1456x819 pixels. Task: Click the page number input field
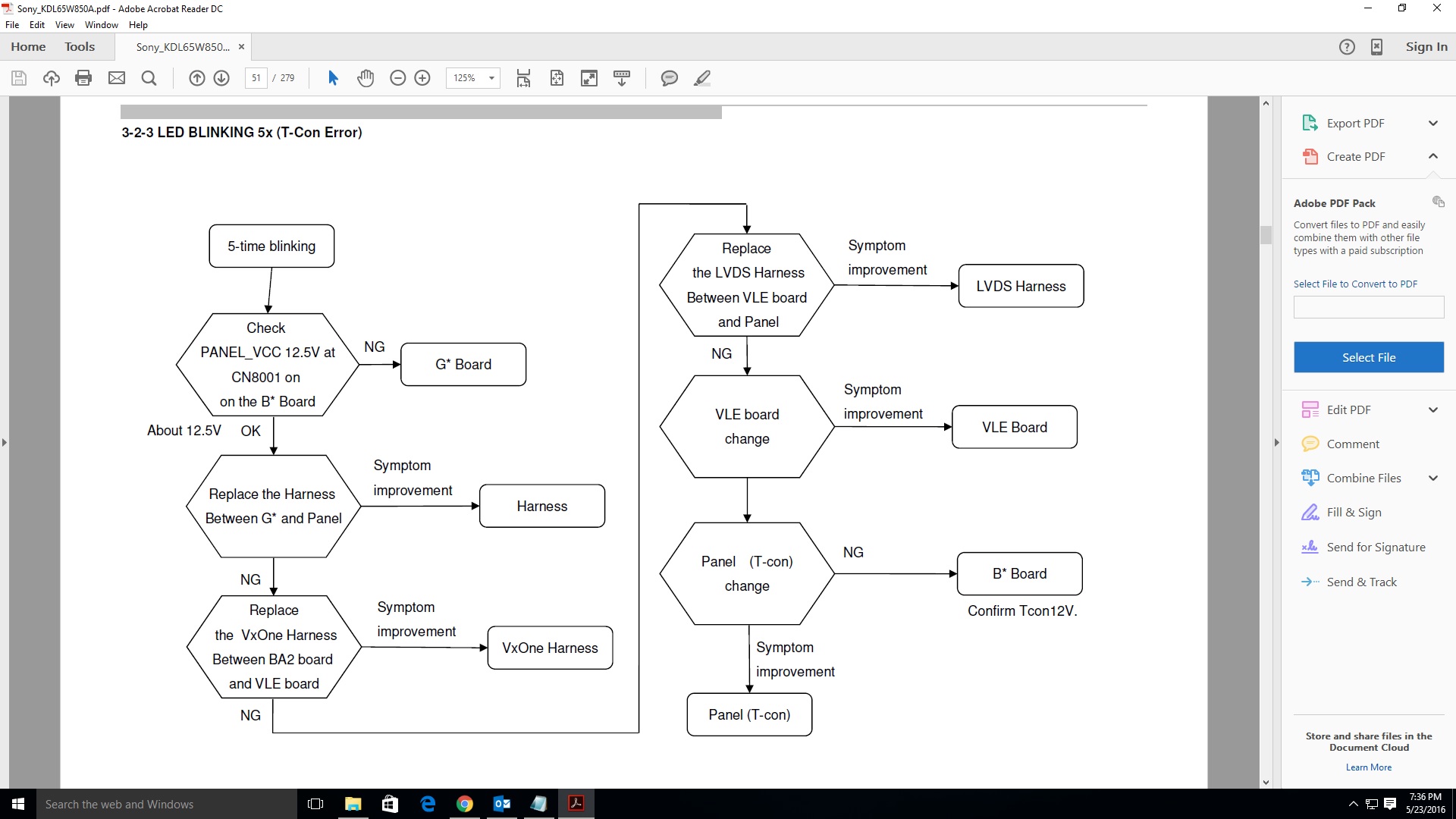pos(256,78)
